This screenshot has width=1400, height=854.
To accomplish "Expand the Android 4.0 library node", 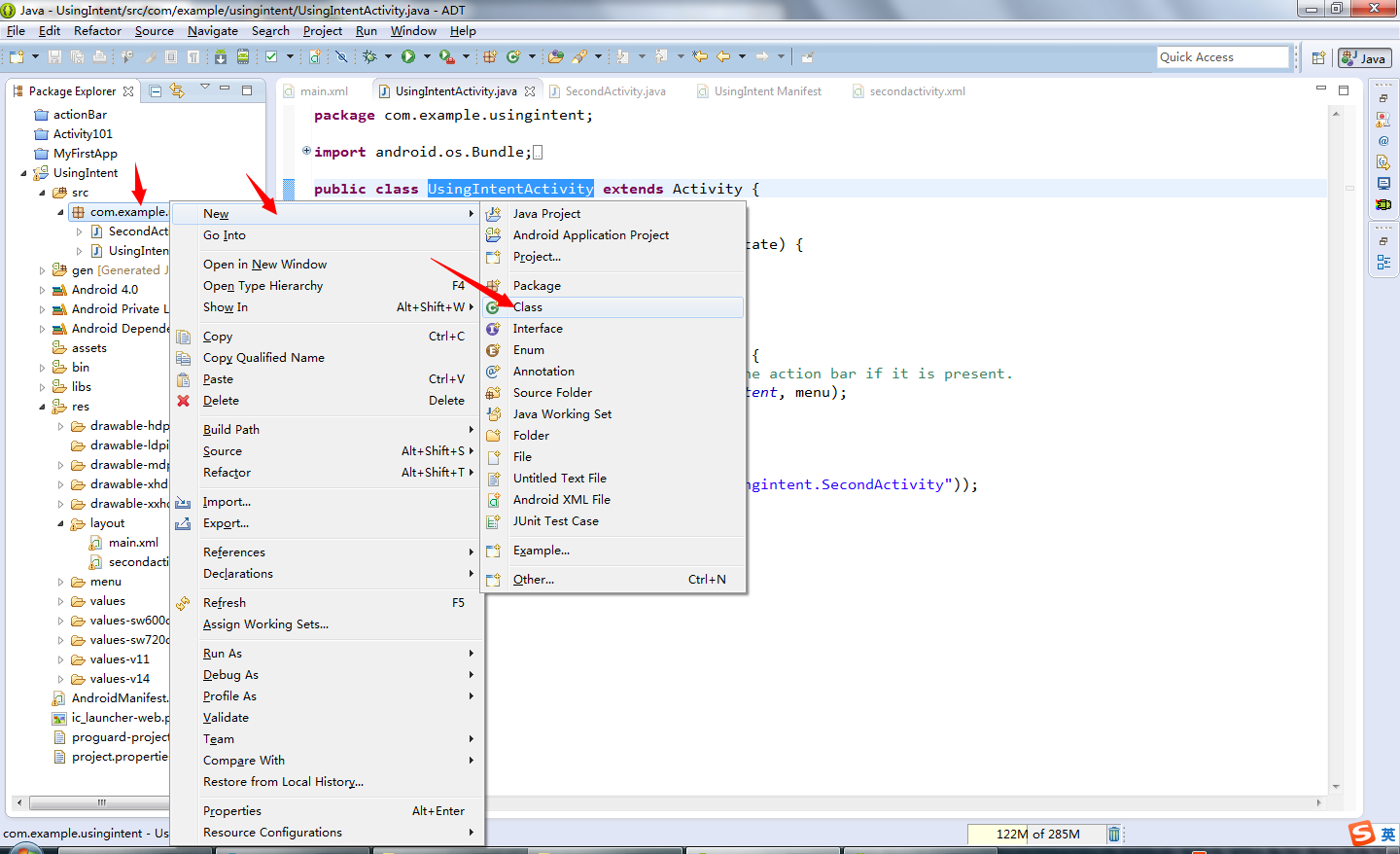I will point(43,290).
